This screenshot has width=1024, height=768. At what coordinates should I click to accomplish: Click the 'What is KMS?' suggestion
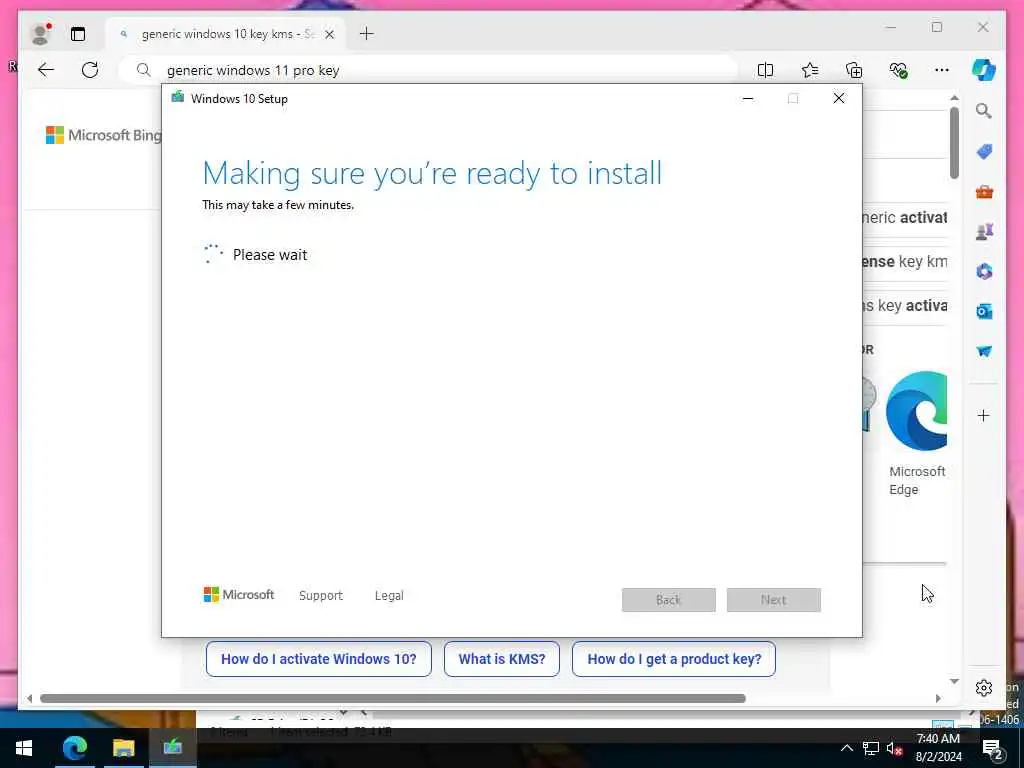coord(502,659)
